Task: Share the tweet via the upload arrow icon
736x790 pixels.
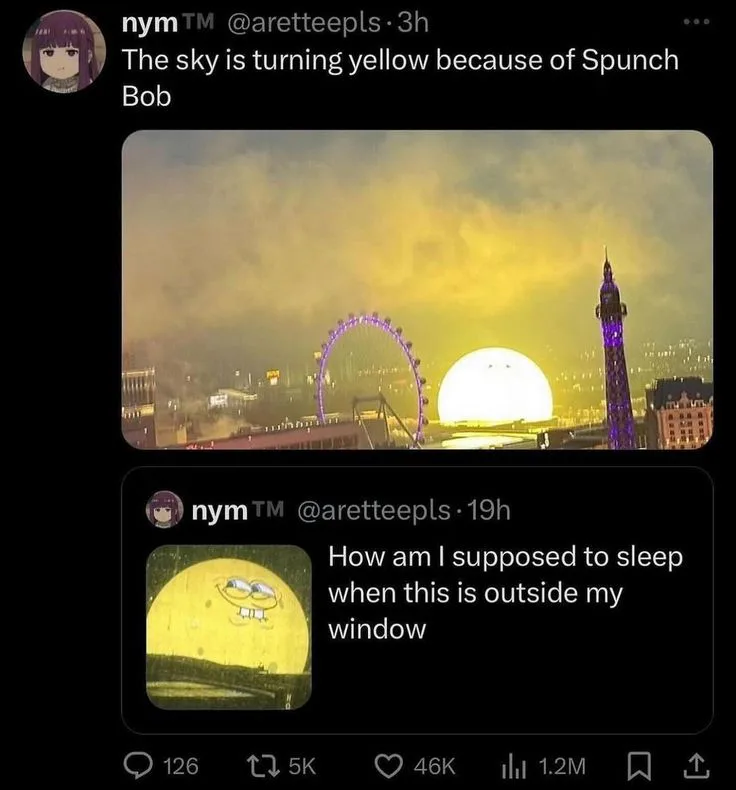Action: click(694, 765)
